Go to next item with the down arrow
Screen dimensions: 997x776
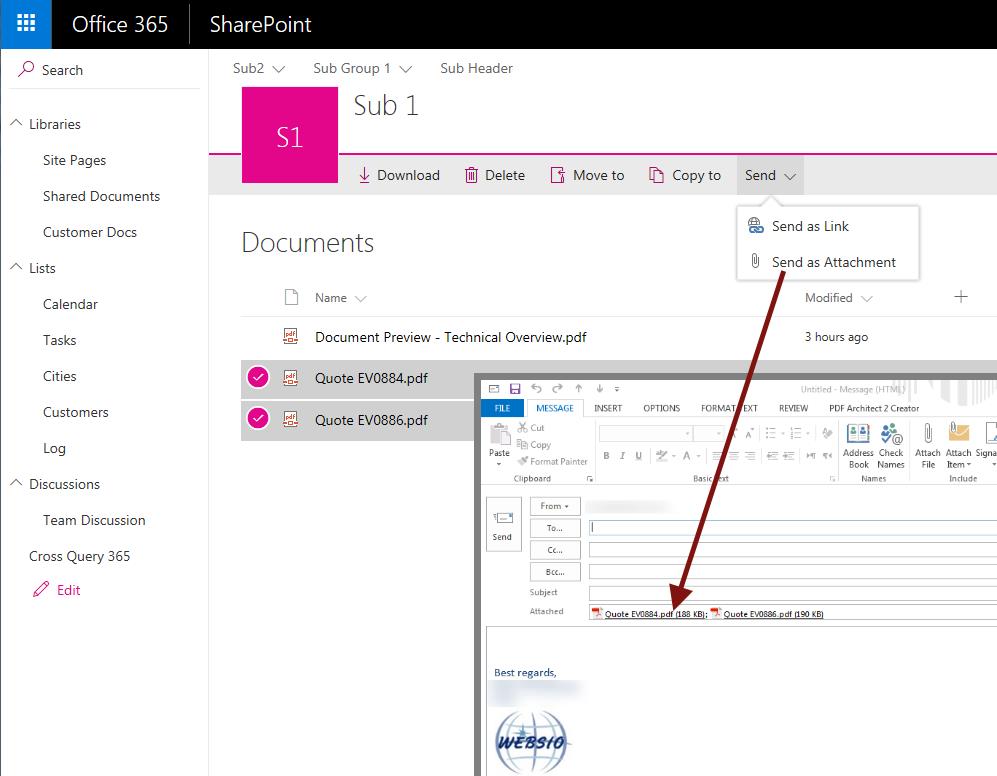600,389
